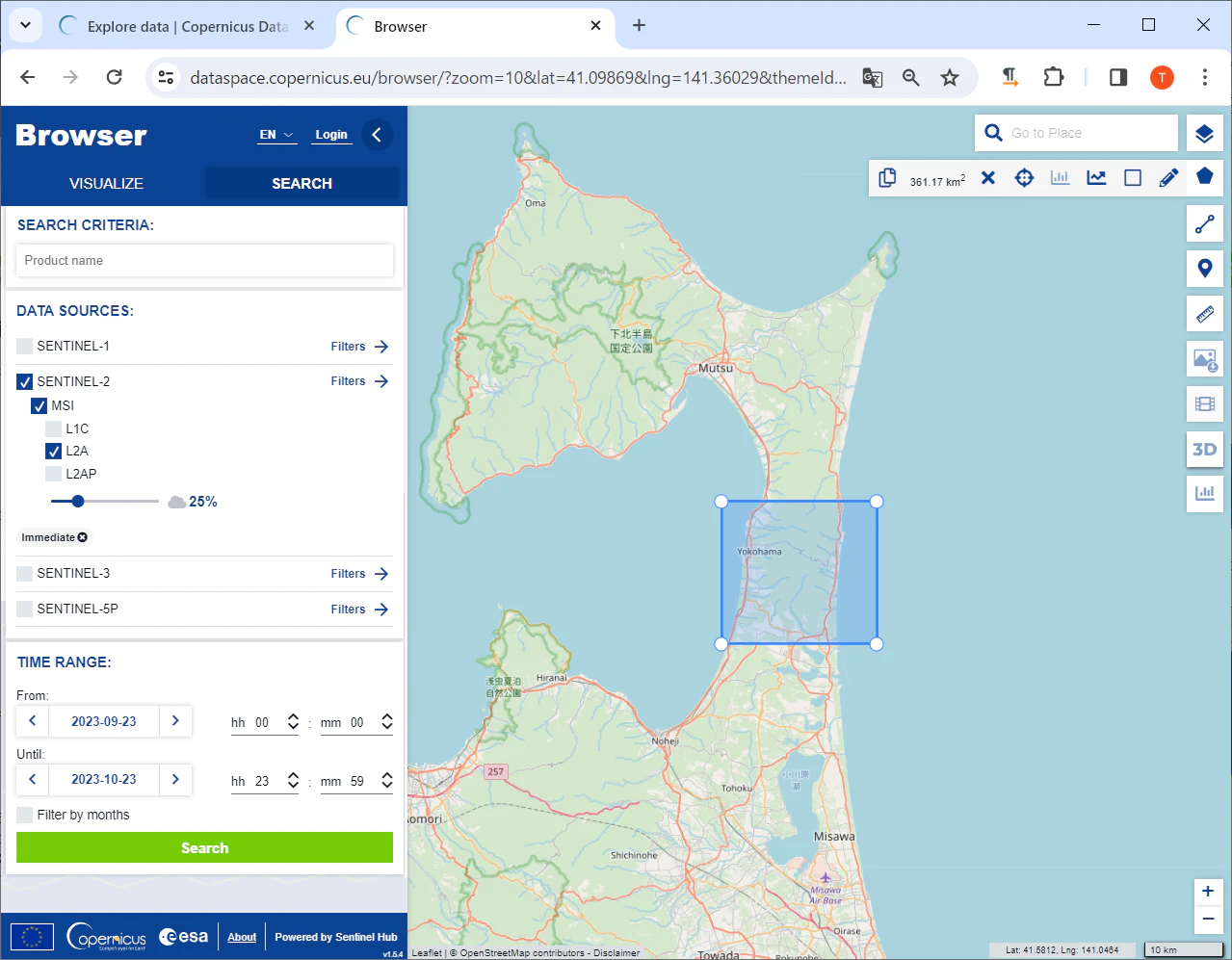Open the histogram chart tool

(1061, 178)
